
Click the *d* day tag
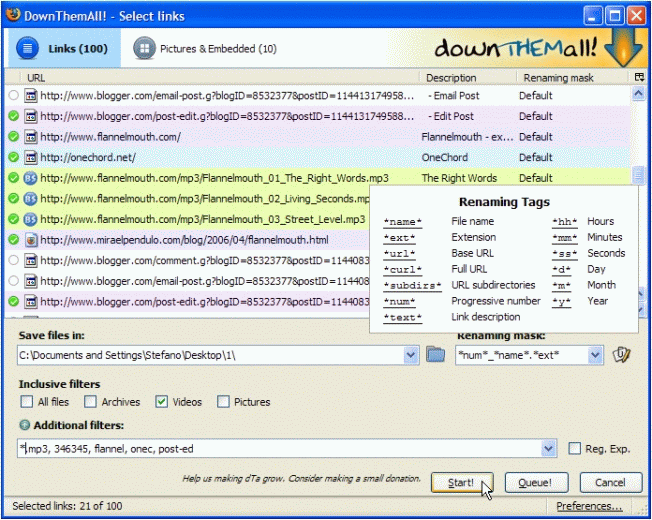561,269
